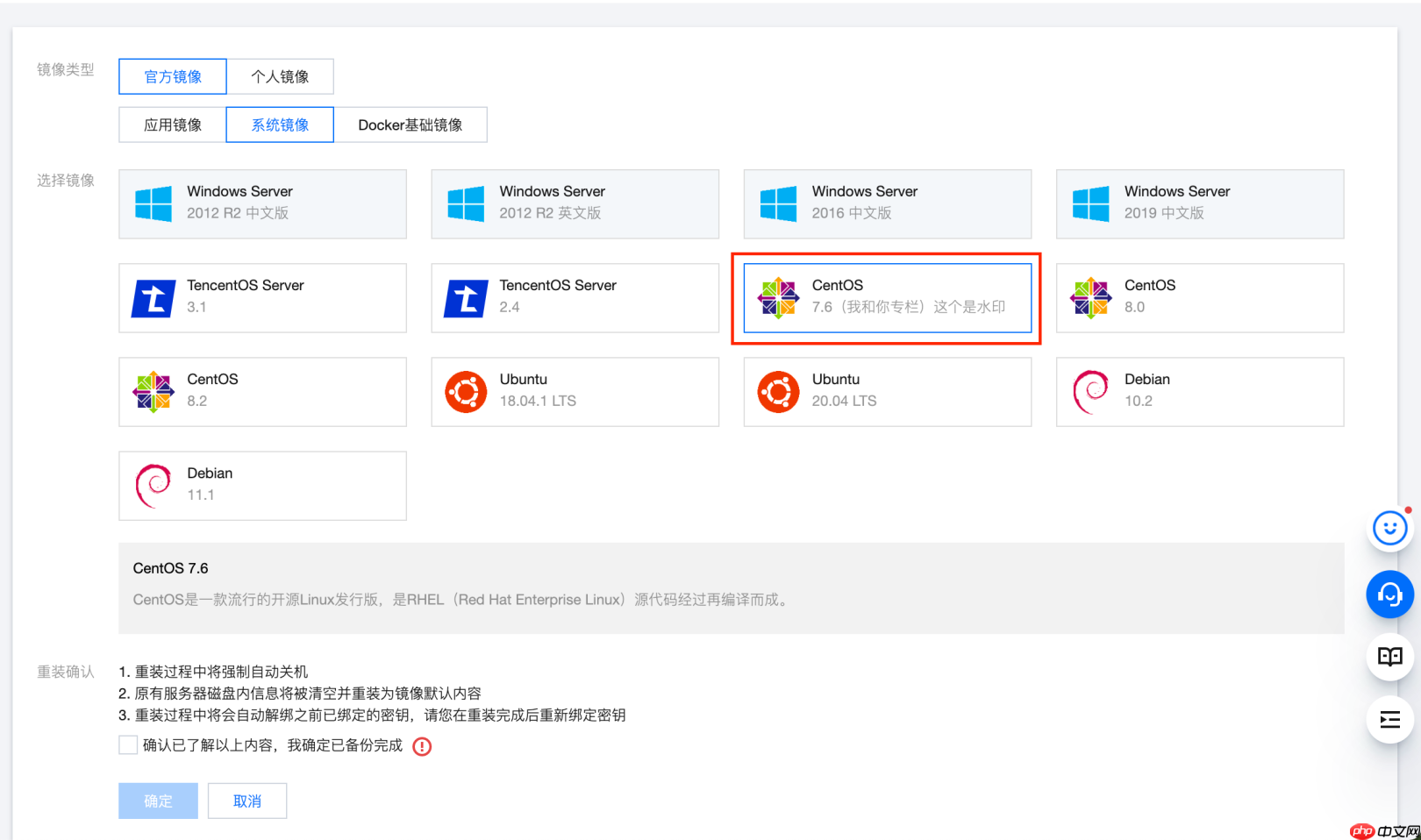
Task: Click the Debian 10.2 swirl logo
Action: coord(1090,391)
